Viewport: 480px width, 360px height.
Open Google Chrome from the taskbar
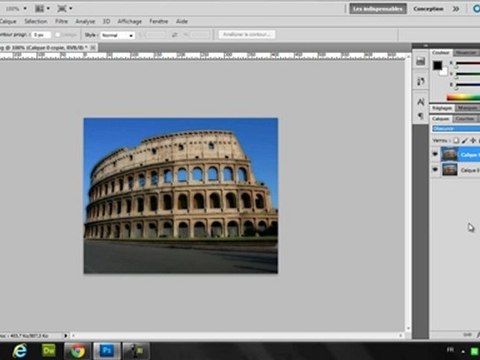[77, 351]
